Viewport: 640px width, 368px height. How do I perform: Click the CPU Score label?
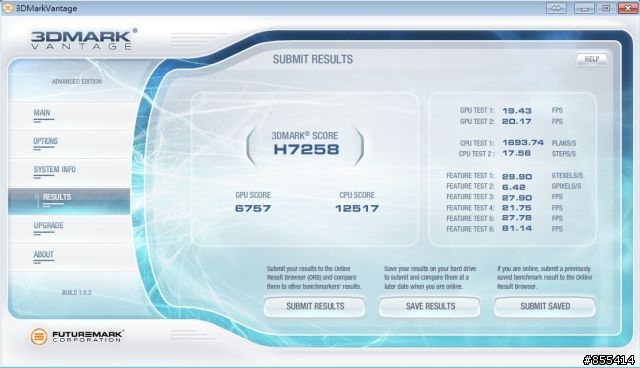coord(357,195)
